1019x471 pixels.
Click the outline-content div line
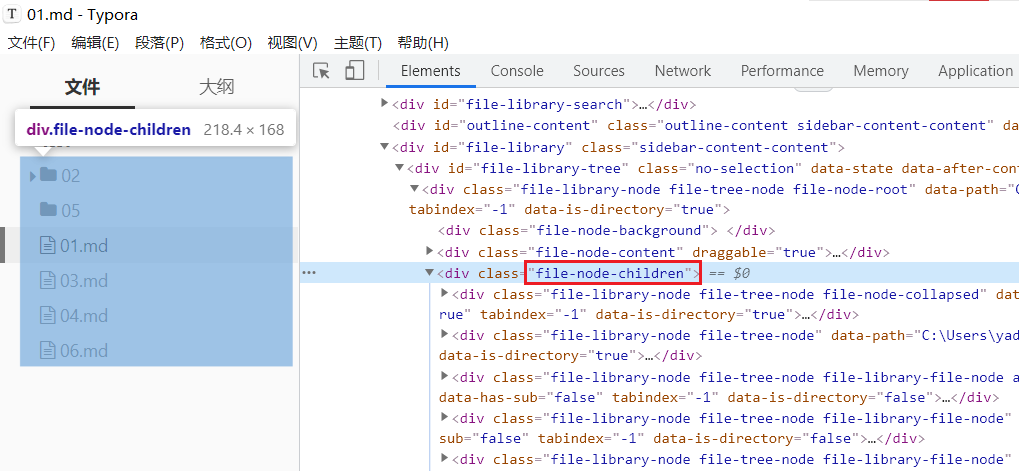tap(705, 125)
